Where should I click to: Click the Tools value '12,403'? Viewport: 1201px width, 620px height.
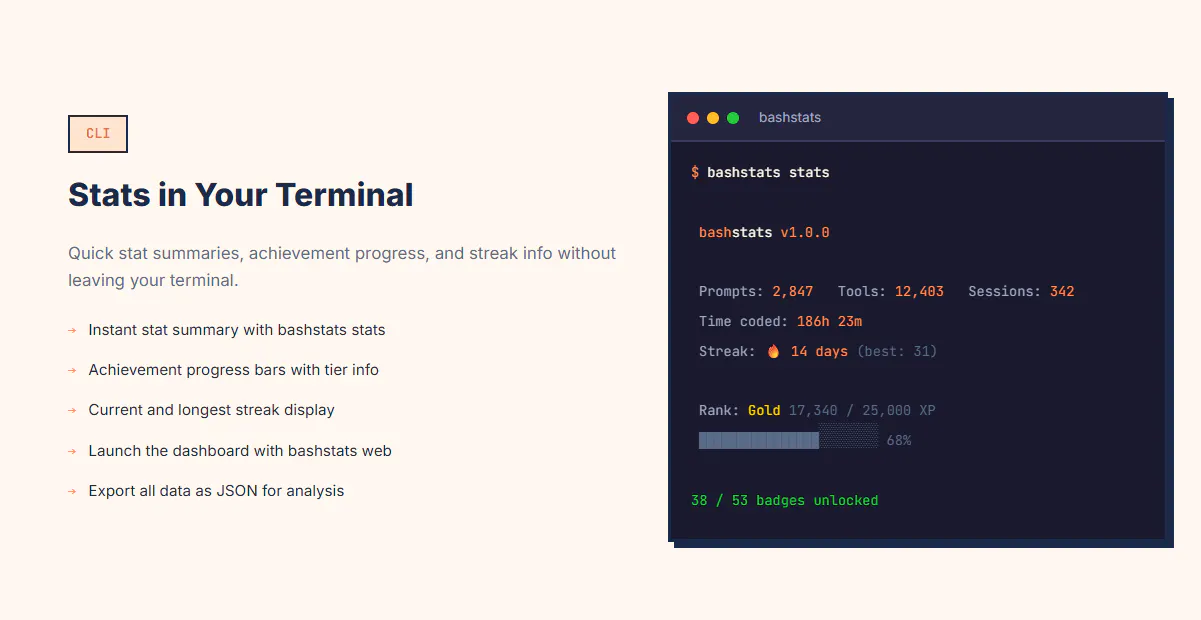(x=919, y=291)
